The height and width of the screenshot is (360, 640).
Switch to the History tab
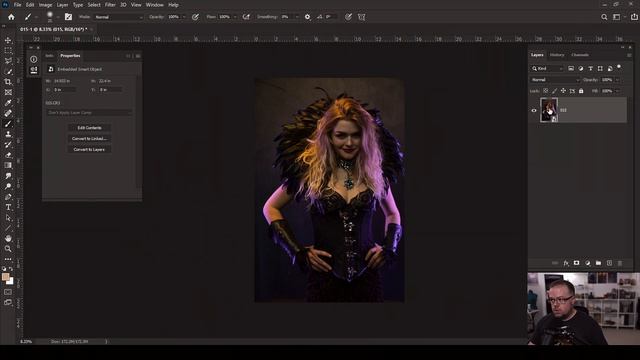coord(557,55)
